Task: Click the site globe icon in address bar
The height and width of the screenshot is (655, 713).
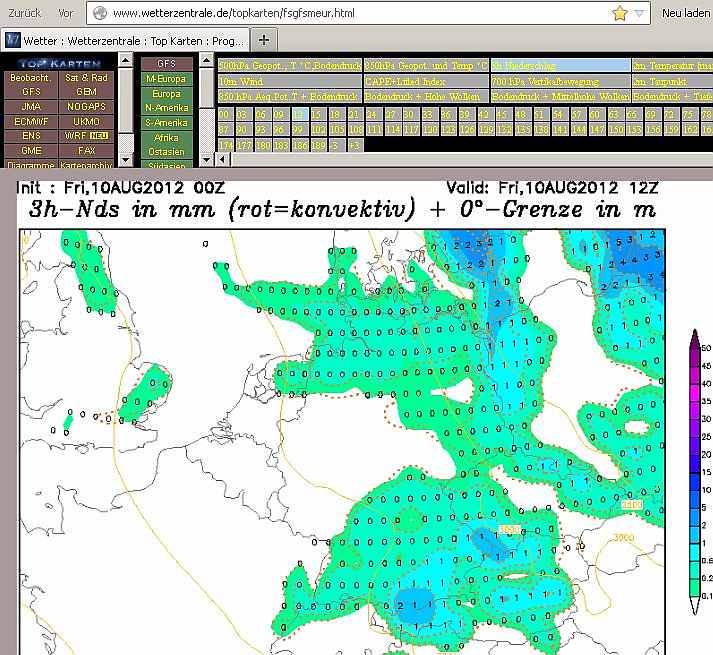Action: pos(99,13)
